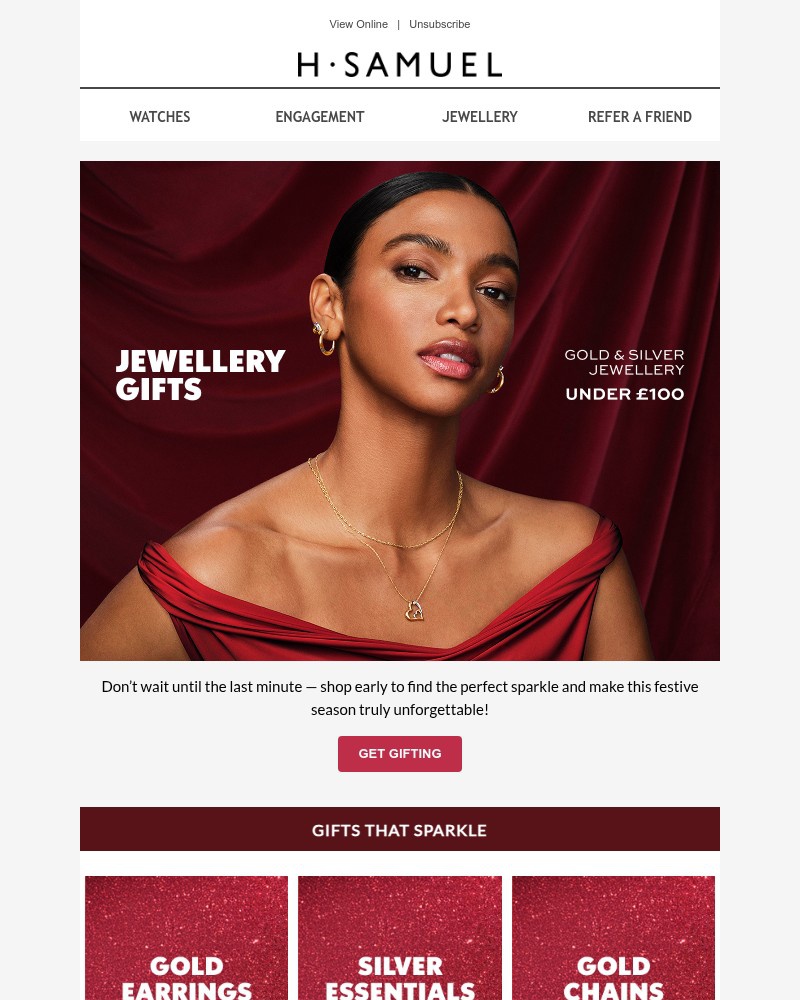Open the Gold Chains tile

click(613, 938)
